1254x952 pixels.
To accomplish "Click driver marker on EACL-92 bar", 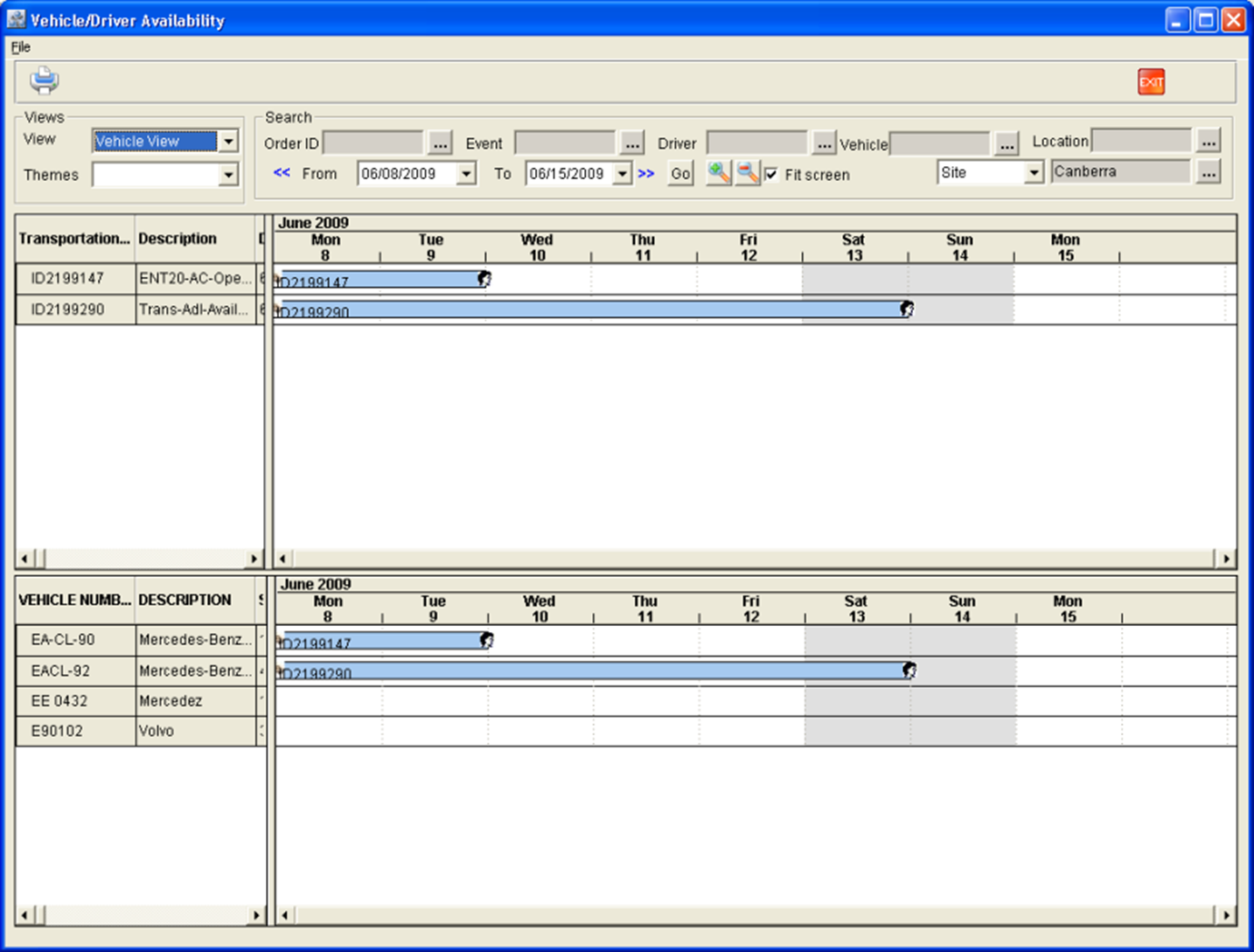I will [x=909, y=671].
